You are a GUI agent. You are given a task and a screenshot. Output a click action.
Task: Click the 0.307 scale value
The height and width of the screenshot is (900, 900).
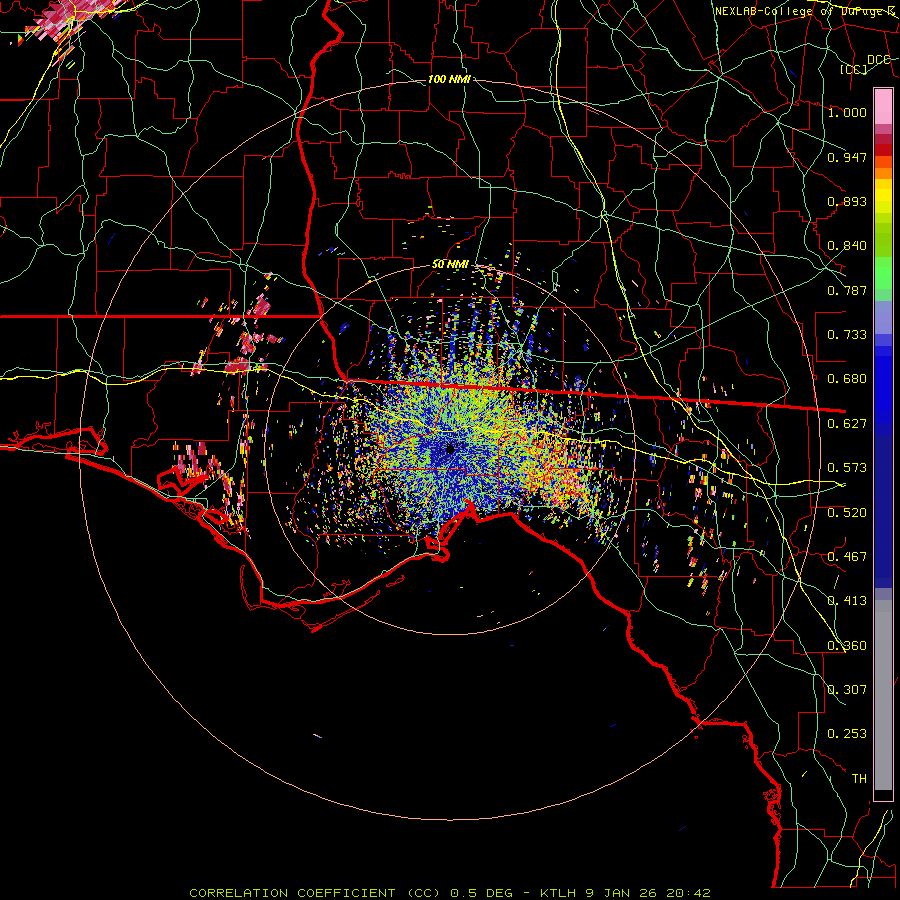847,690
